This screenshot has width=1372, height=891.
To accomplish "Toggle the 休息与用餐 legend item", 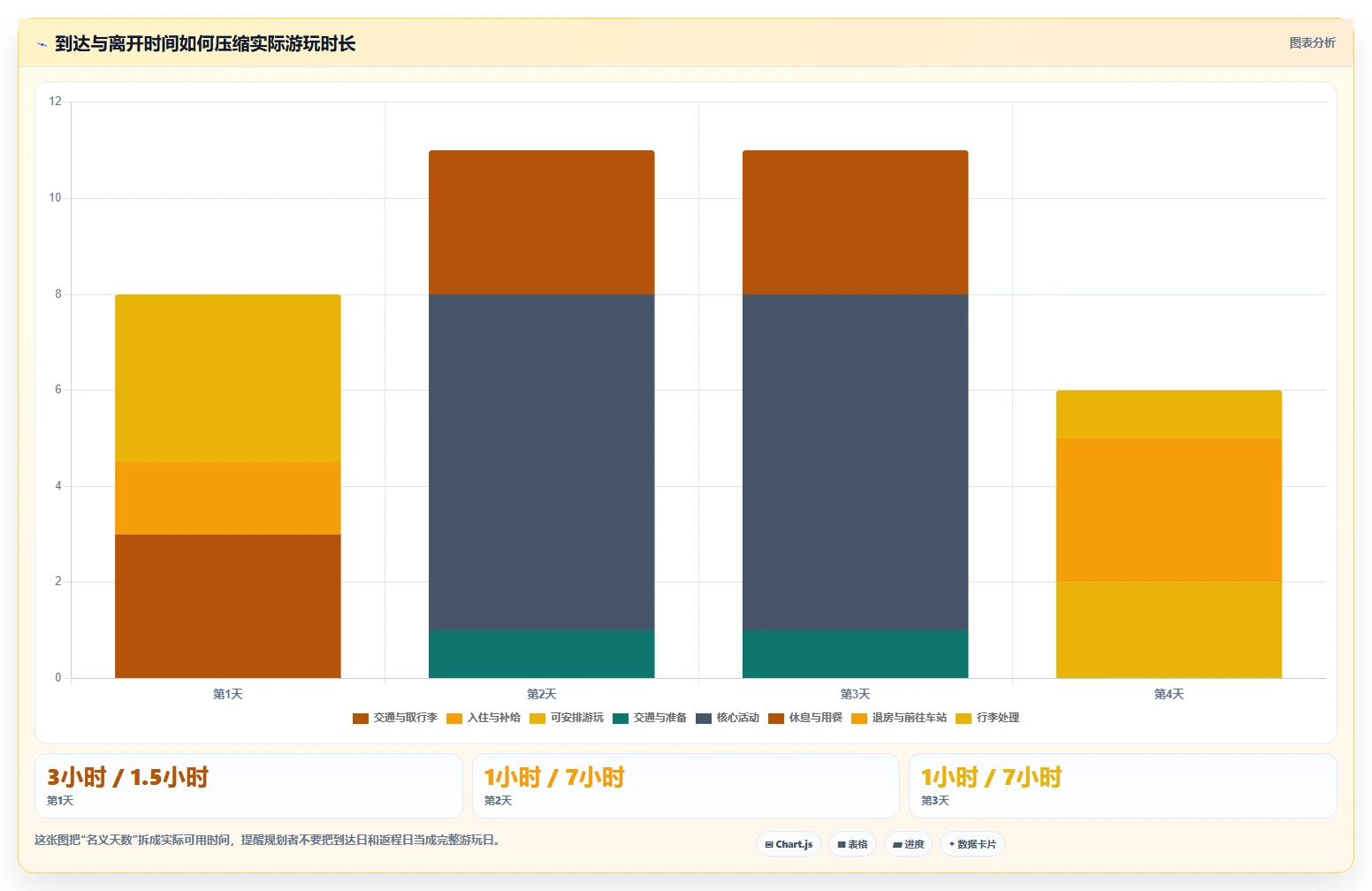I will [x=805, y=718].
